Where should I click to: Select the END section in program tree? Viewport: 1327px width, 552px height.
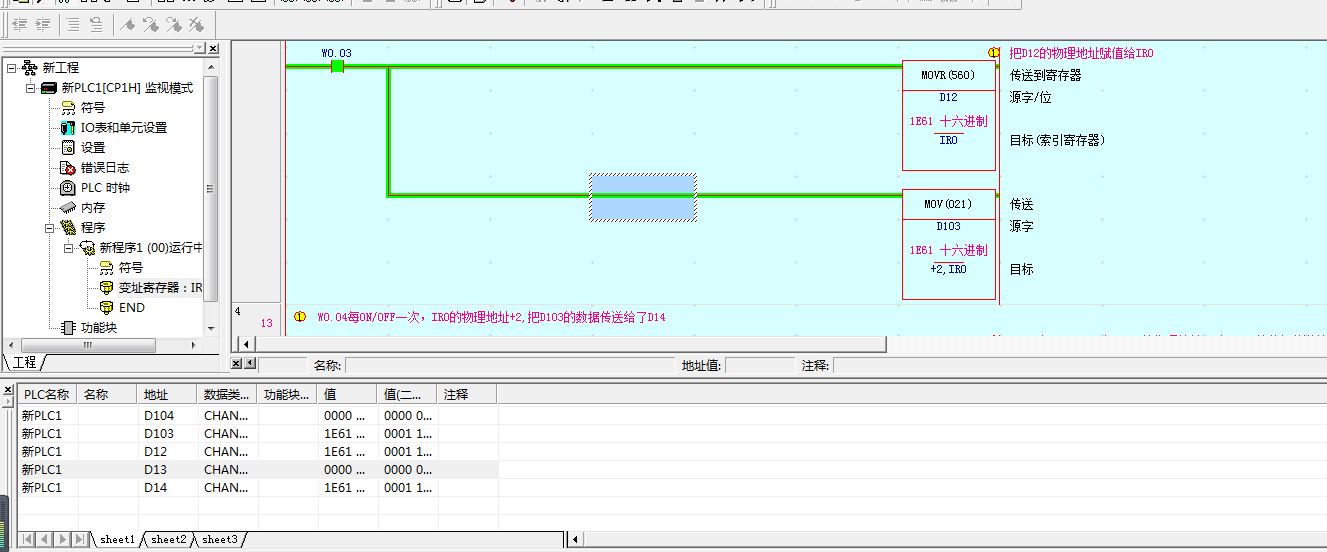click(x=131, y=308)
